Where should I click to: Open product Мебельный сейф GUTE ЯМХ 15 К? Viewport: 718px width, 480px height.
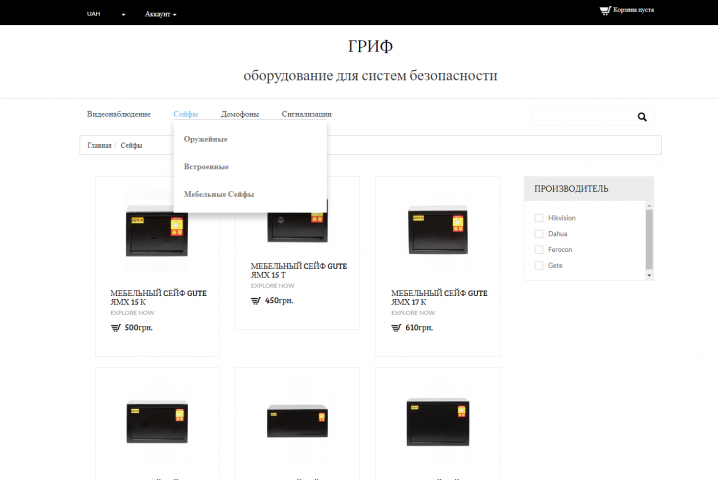[158, 297]
